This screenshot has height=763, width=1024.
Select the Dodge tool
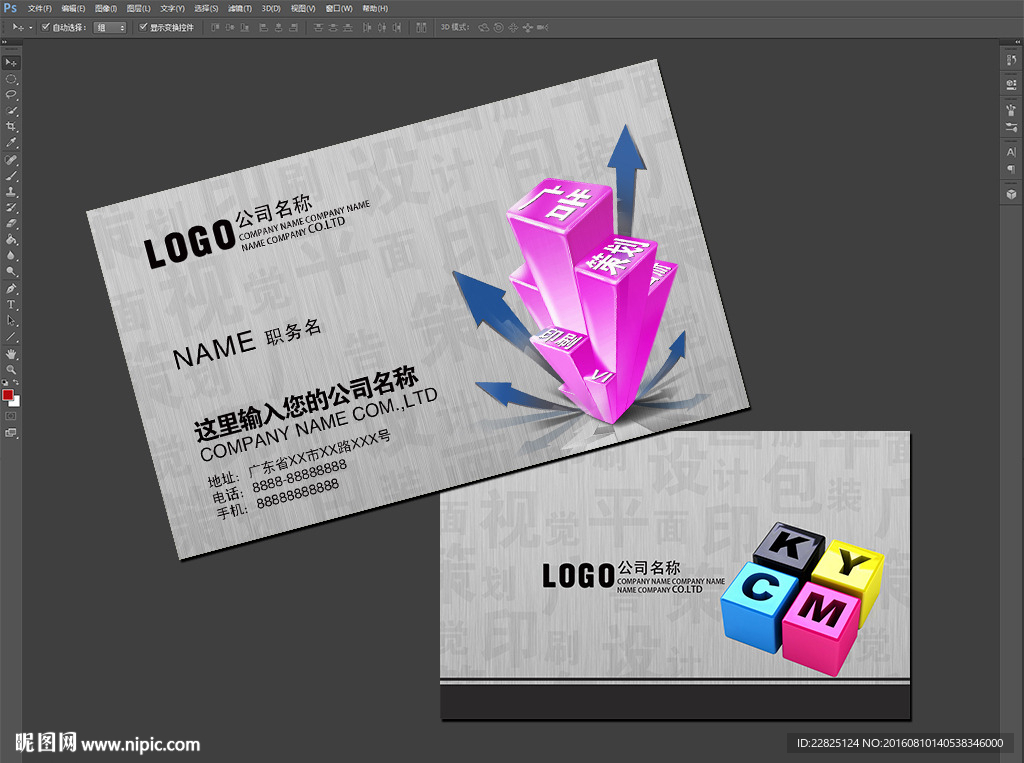point(11,271)
